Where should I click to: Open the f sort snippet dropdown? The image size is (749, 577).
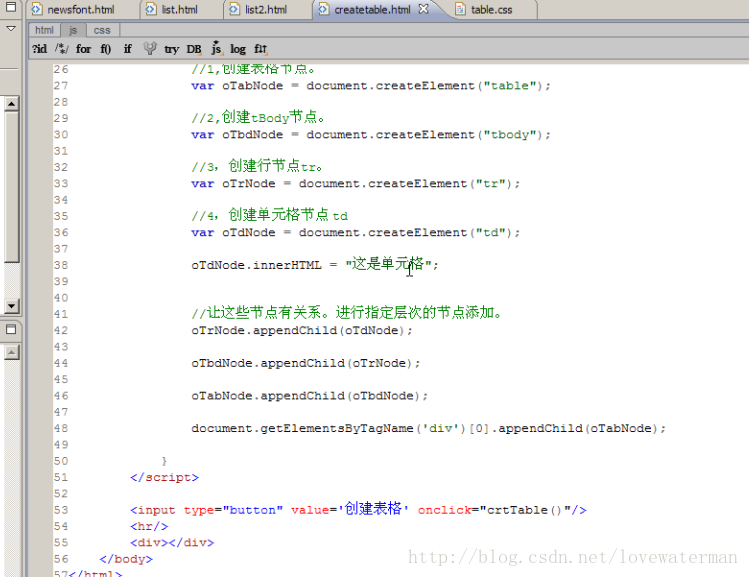(x=261, y=49)
